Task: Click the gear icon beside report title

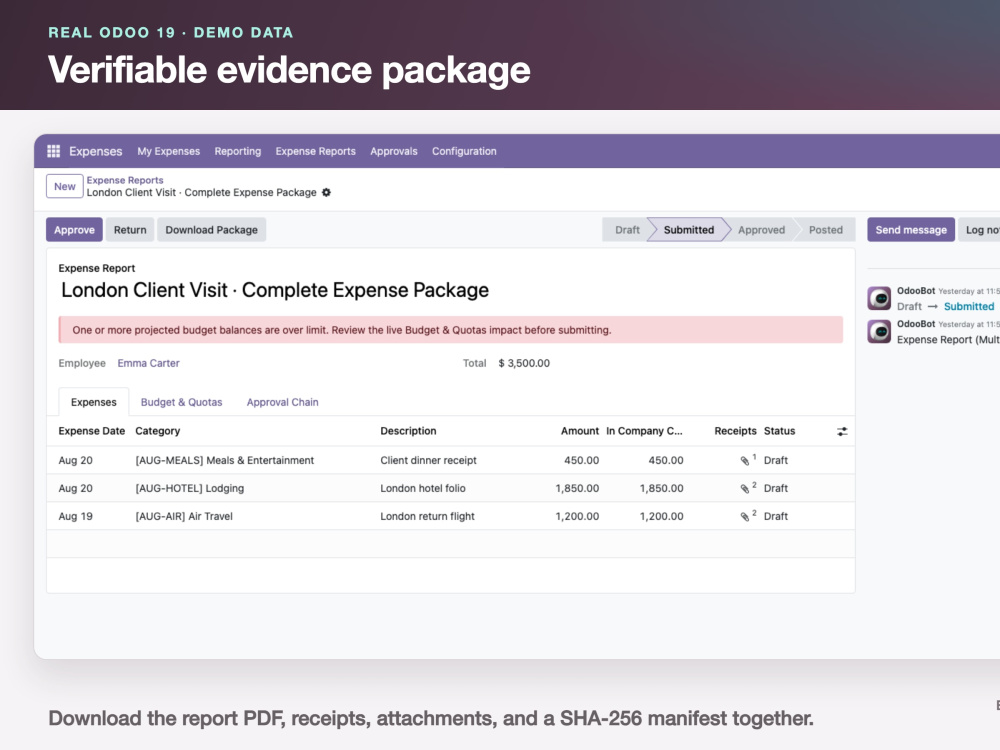Action: tap(327, 193)
